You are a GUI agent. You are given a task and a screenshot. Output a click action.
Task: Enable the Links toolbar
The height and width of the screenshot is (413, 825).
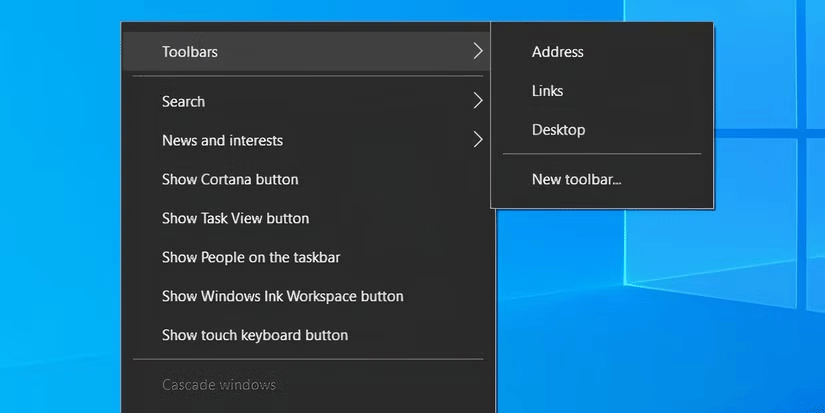tap(547, 91)
